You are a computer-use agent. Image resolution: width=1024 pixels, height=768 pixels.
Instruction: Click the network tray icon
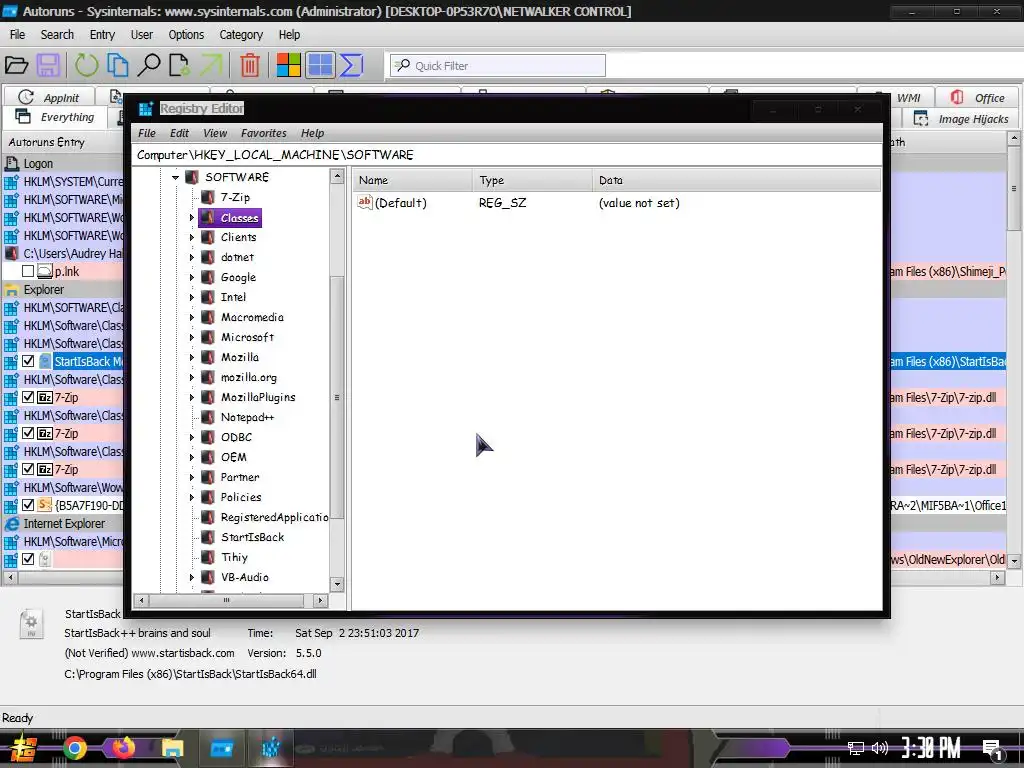tap(856, 748)
